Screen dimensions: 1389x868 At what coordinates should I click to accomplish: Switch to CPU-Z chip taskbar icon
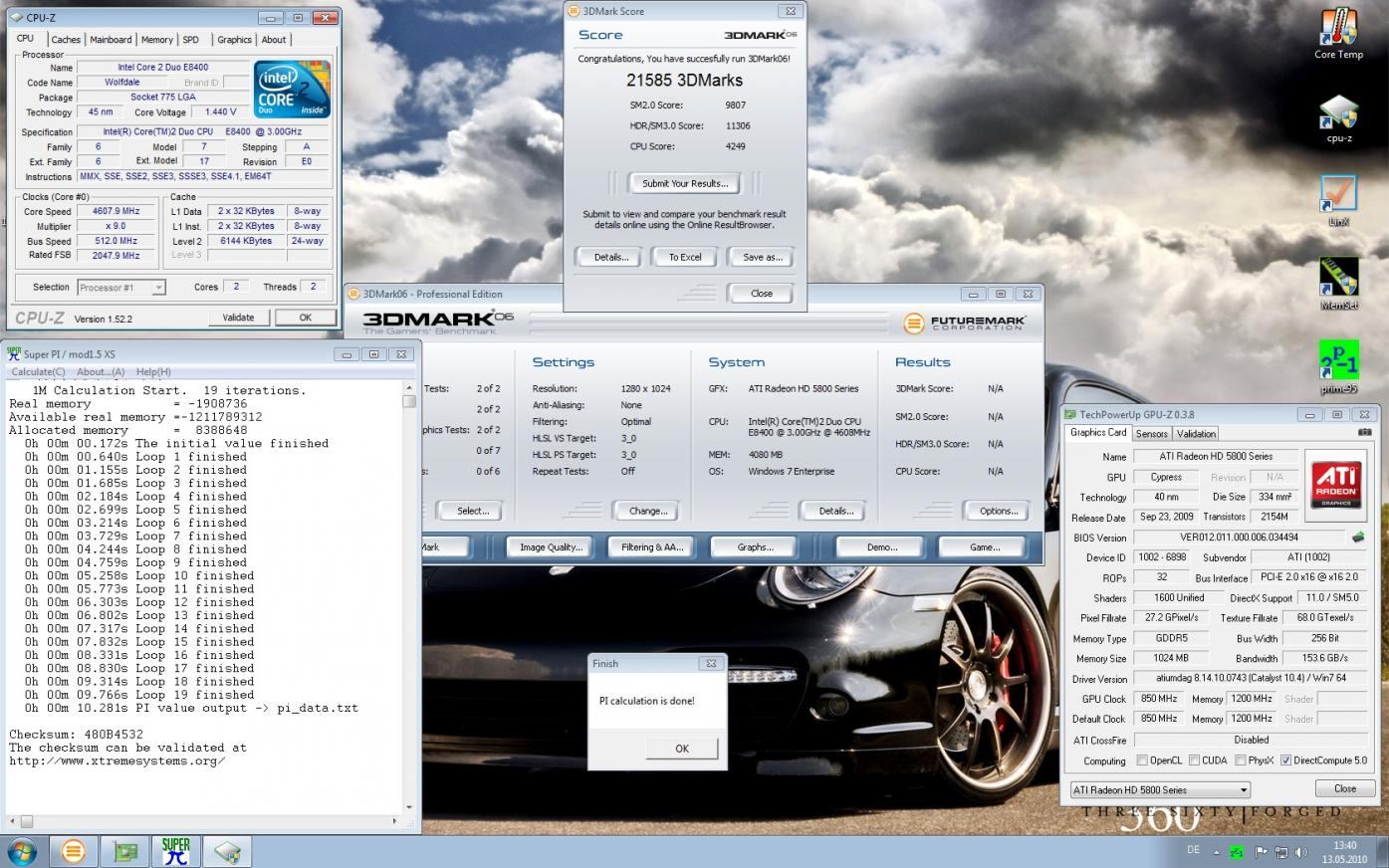point(228,852)
